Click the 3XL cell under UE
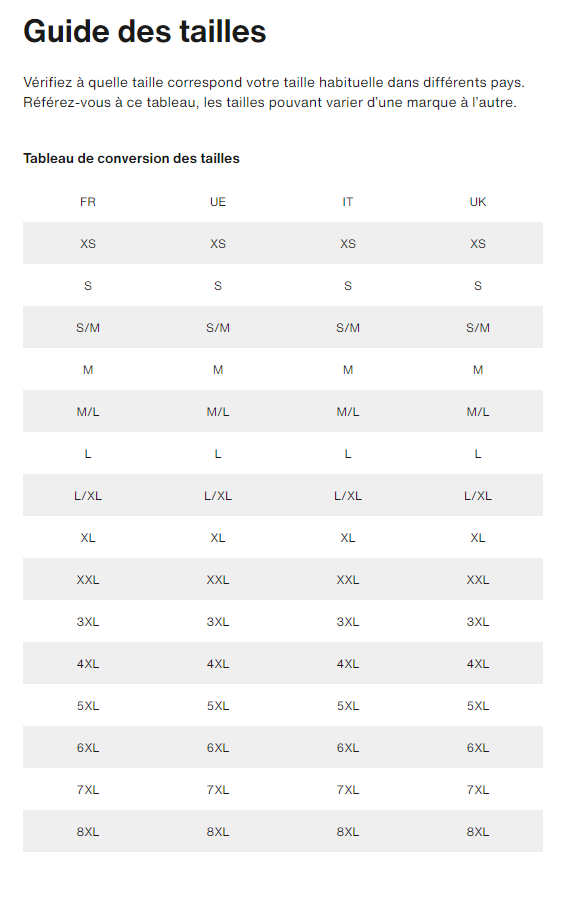The image size is (562, 902). click(x=218, y=622)
